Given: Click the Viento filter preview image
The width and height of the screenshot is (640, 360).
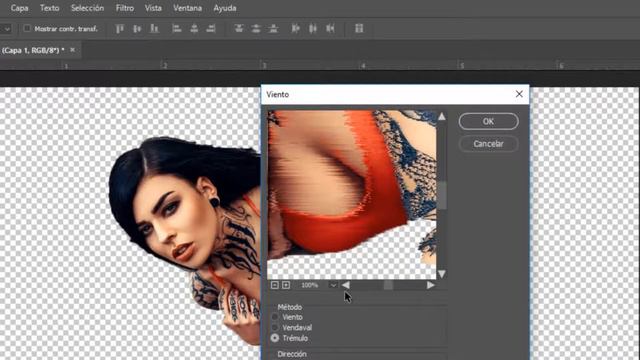Looking at the screenshot, I should click(352, 194).
